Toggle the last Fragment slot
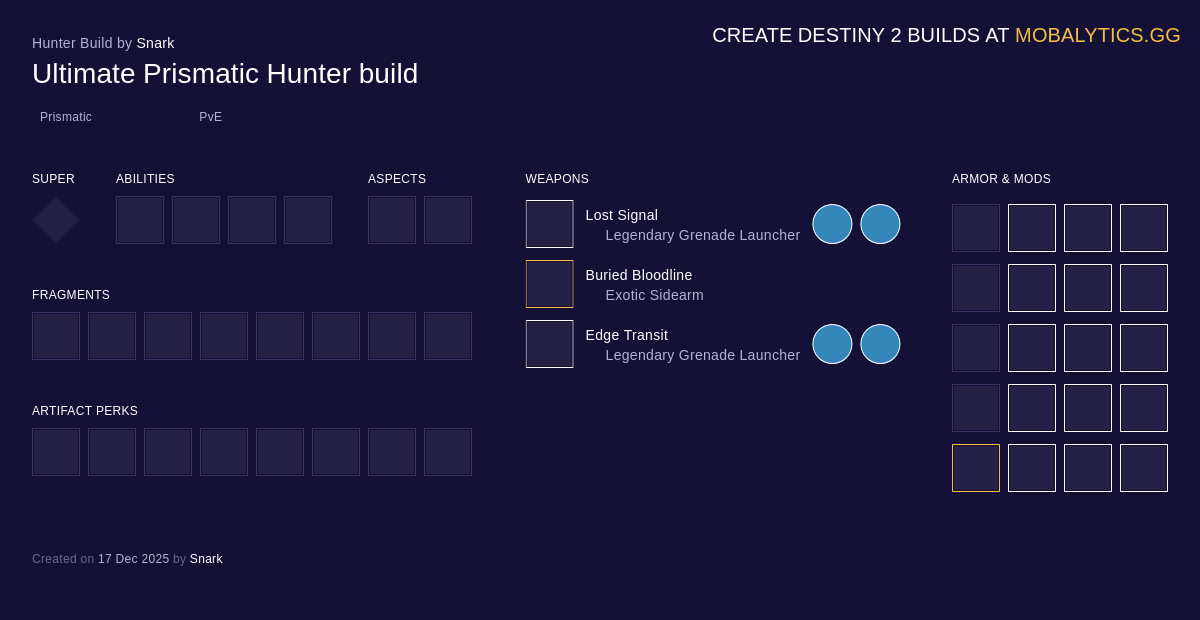1200x620 pixels. [x=448, y=336]
